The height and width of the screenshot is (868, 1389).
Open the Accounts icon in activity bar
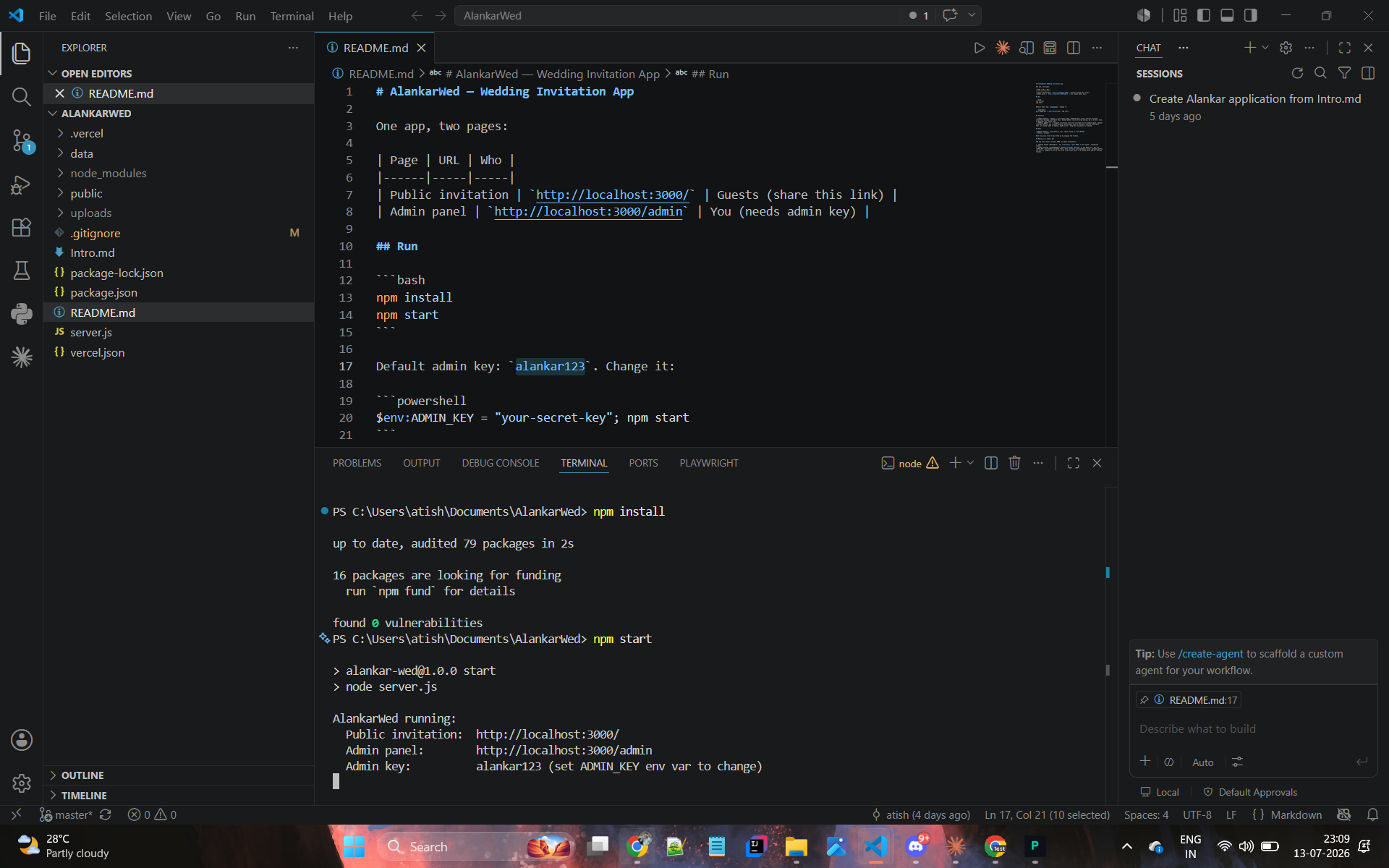21,740
